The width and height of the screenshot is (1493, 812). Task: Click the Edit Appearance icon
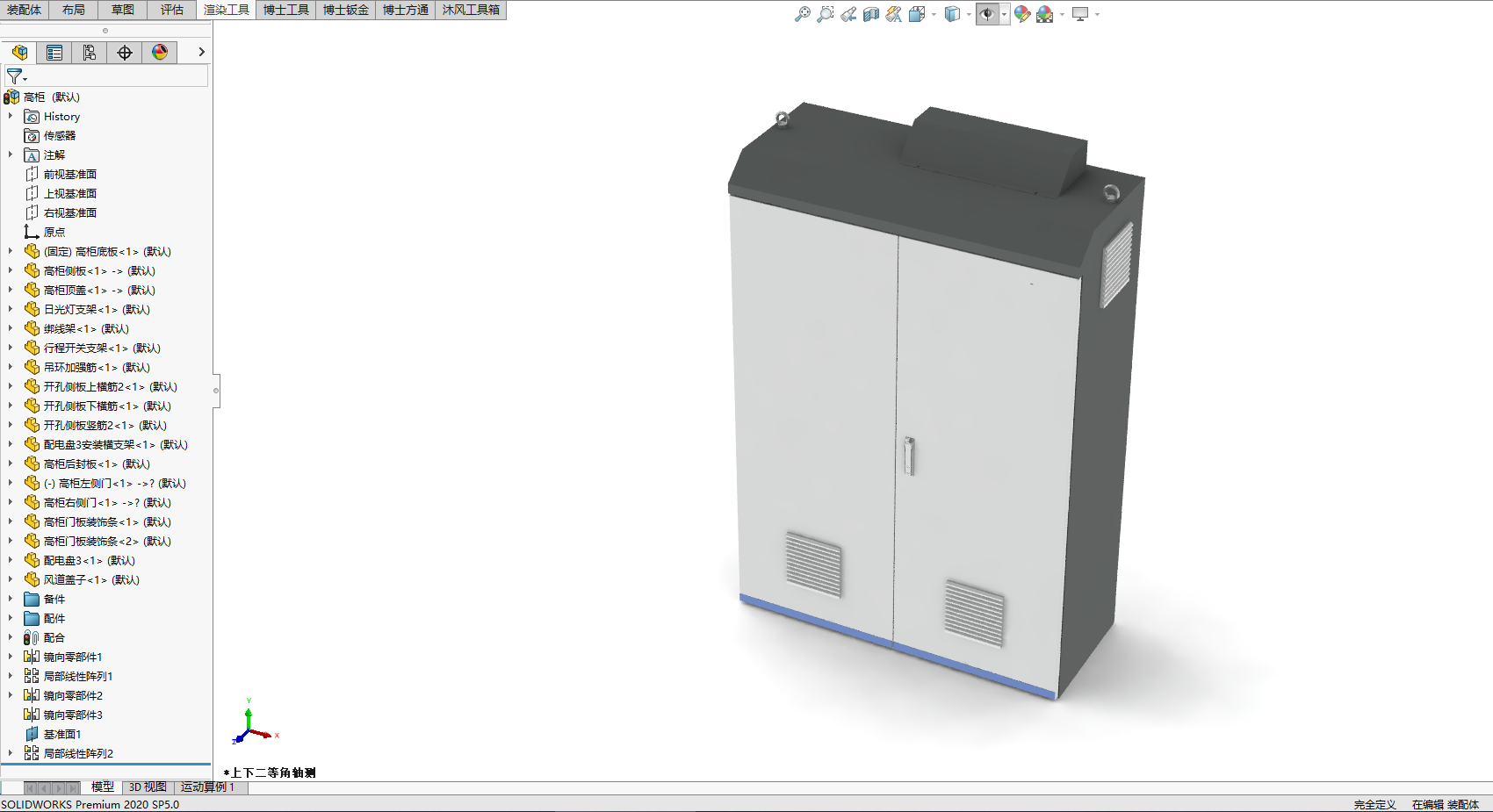pyautogui.click(x=1022, y=14)
